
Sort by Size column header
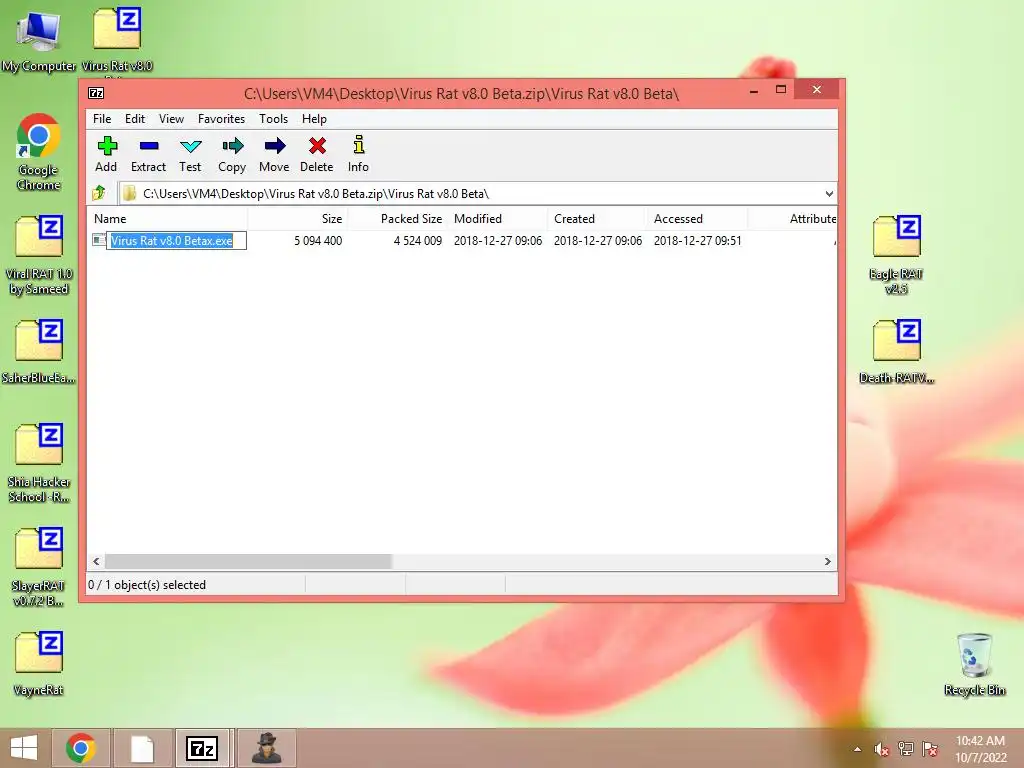tap(298, 219)
